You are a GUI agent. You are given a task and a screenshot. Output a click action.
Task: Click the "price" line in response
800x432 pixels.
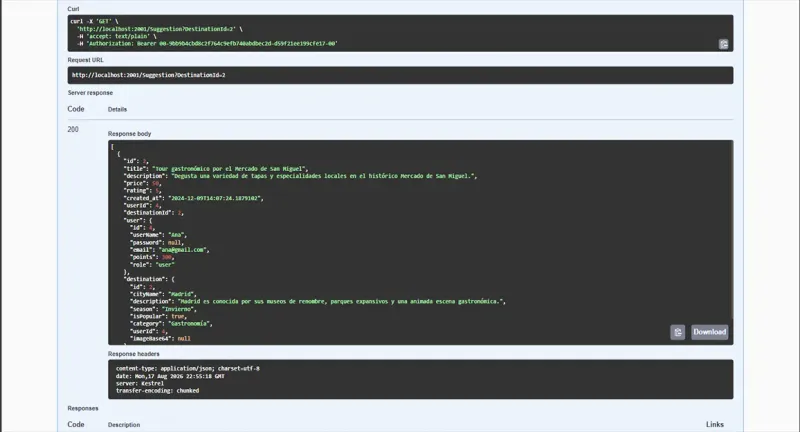point(143,184)
